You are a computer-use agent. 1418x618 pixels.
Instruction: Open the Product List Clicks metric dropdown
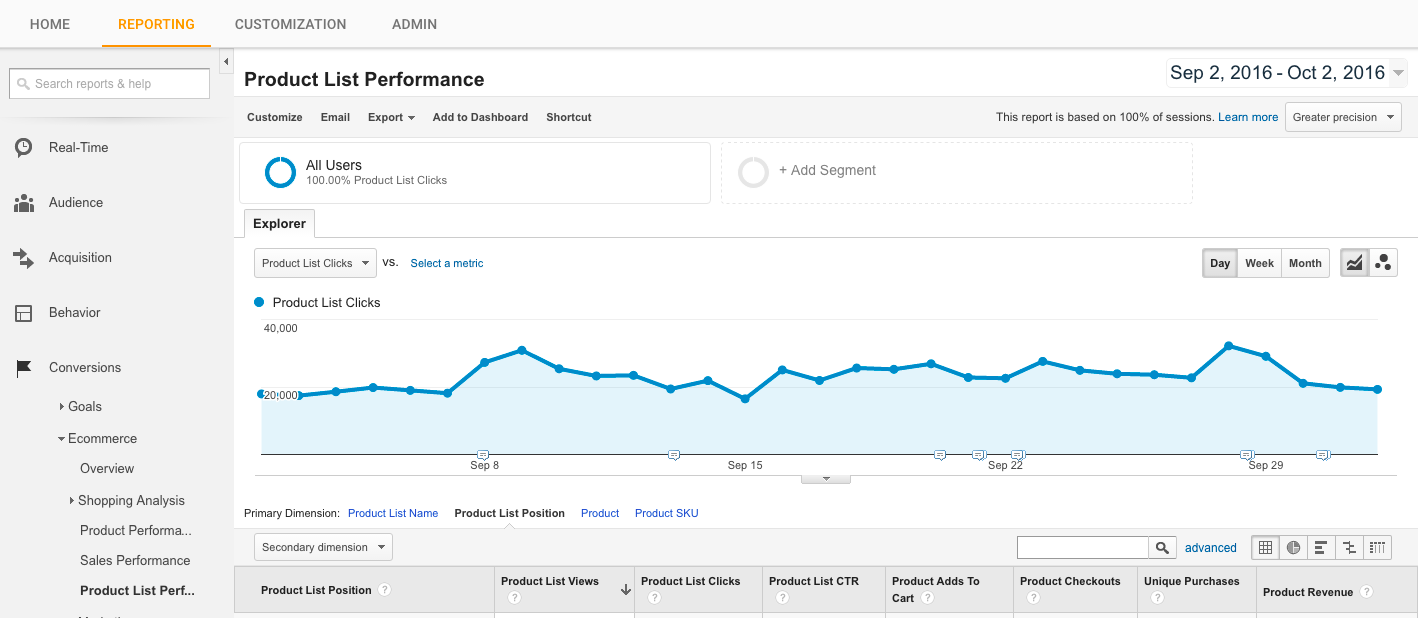[x=315, y=263]
